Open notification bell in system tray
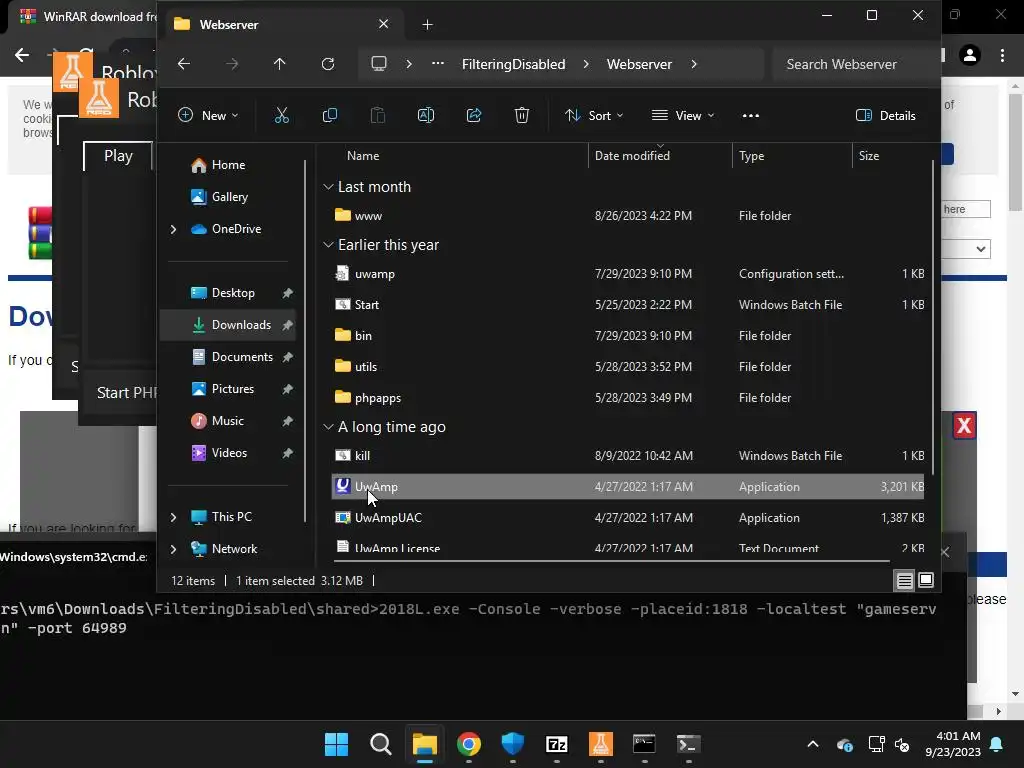This screenshot has width=1024, height=768. [x=997, y=744]
